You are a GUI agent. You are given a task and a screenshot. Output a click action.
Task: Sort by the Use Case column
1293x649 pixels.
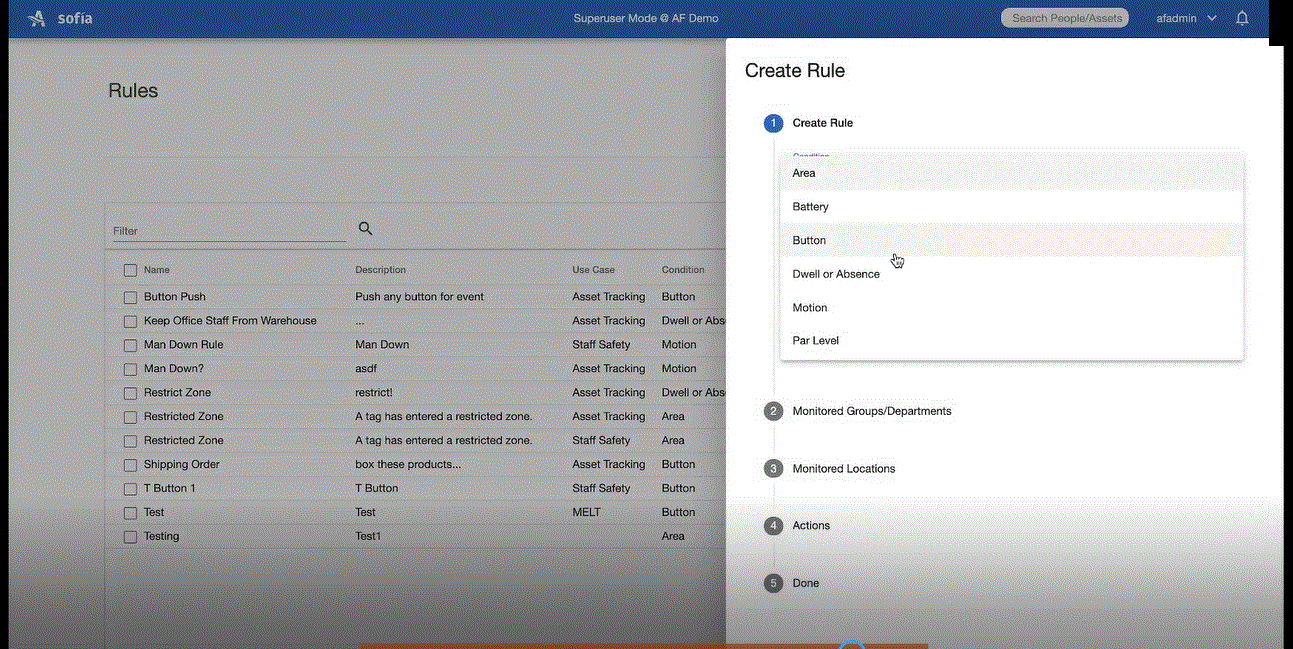(593, 270)
